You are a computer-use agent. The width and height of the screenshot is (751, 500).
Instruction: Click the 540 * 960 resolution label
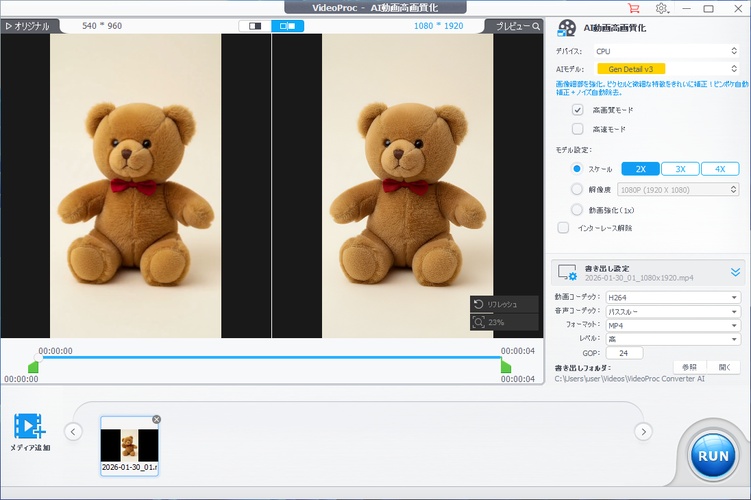[102, 26]
